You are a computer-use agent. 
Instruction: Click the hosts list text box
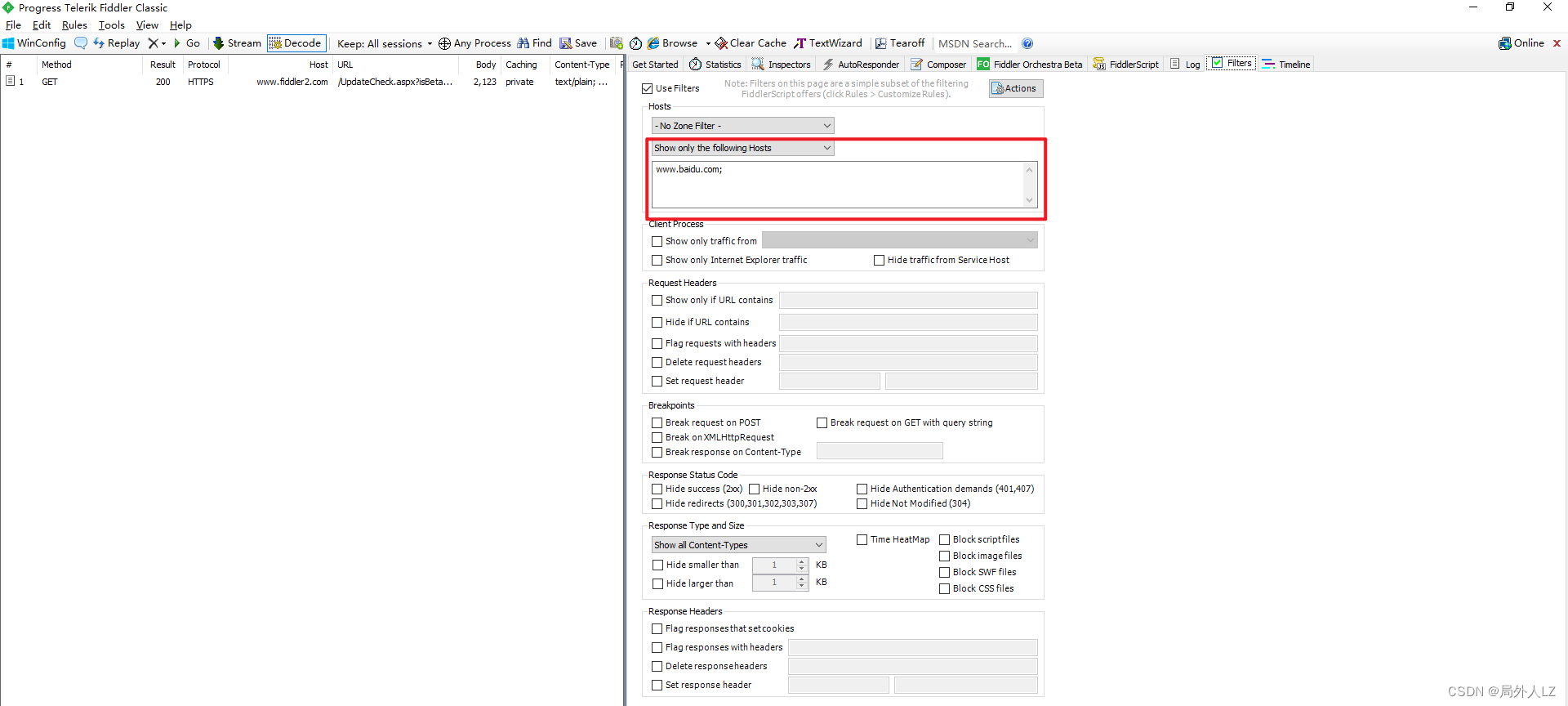(x=837, y=184)
